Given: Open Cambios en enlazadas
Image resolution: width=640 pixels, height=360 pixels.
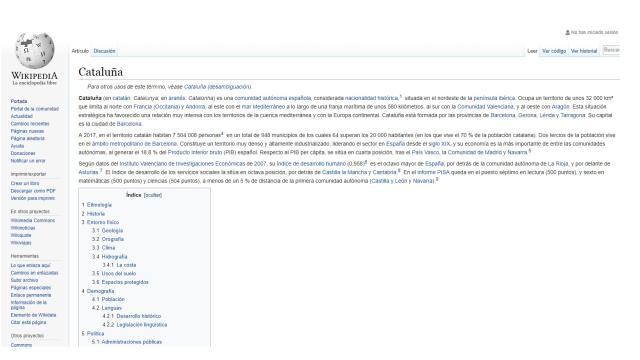Looking at the screenshot, I should click(x=34, y=273).
